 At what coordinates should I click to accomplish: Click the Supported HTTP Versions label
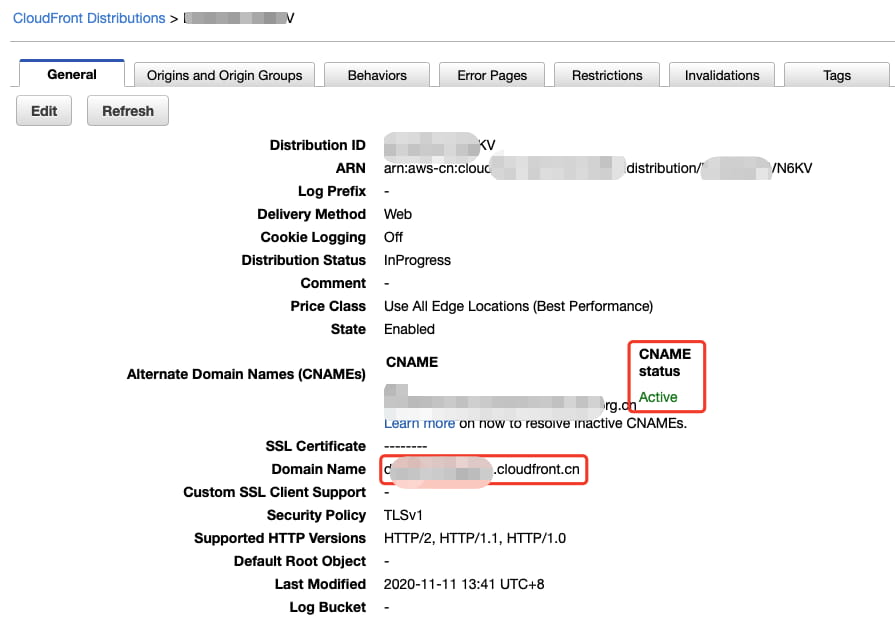coord(280,538)
